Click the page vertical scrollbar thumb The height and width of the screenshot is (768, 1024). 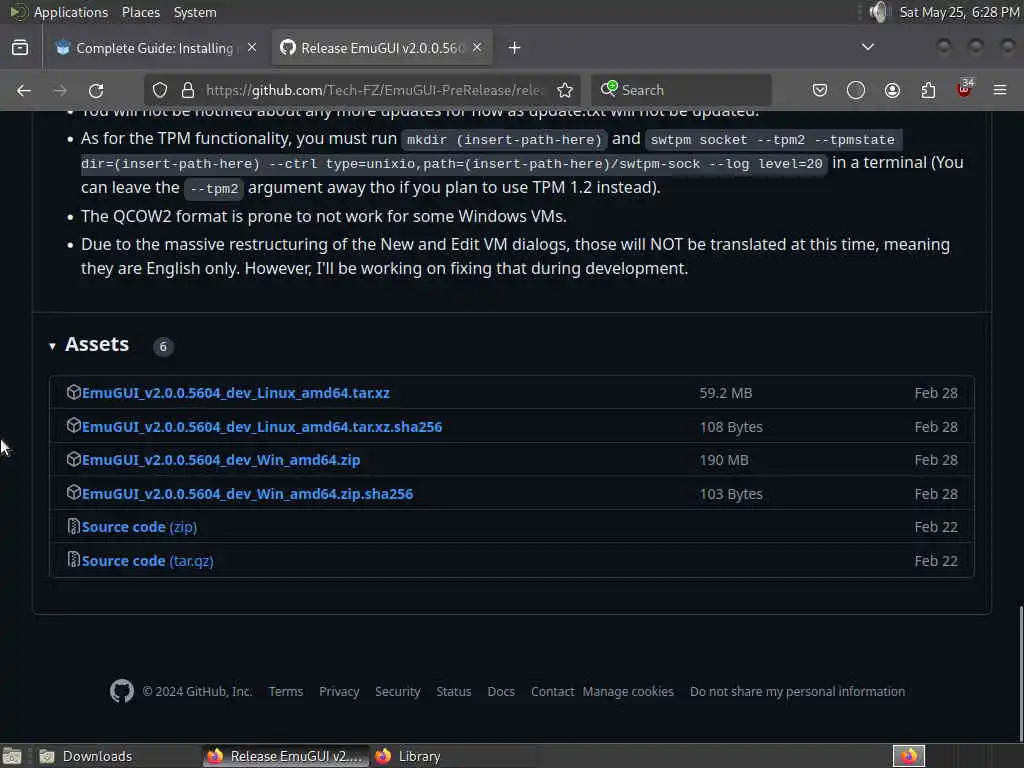1021,673
